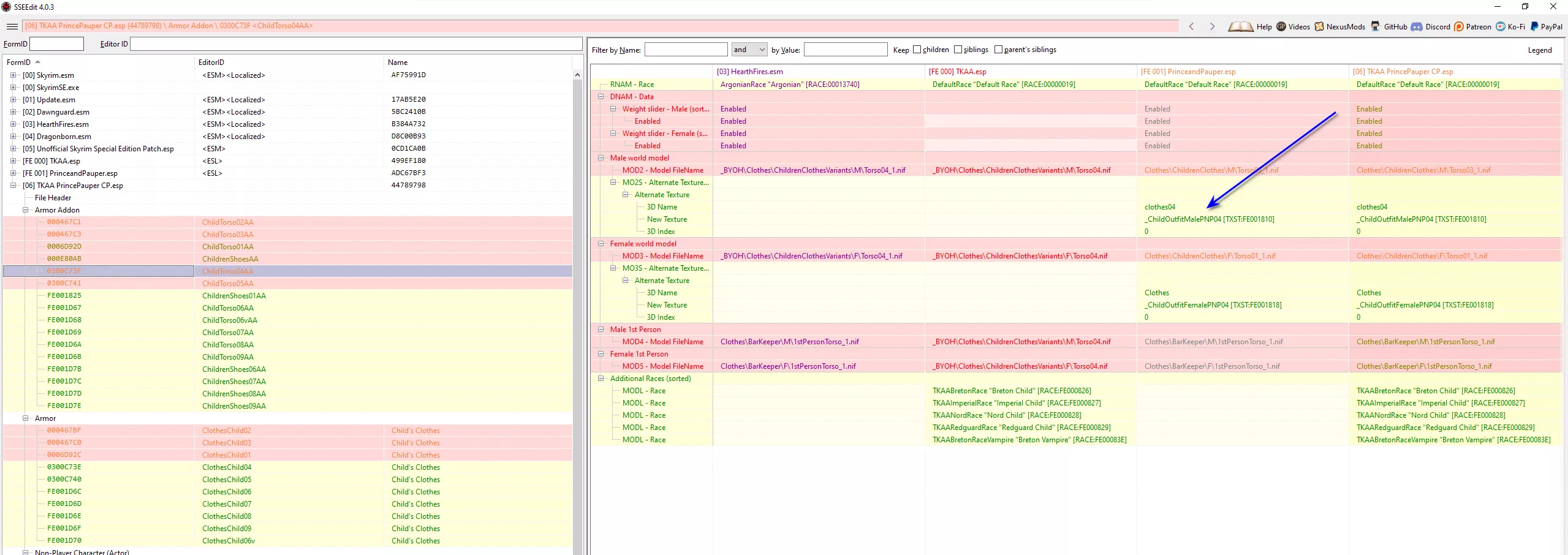The width and height of the screenshot is (1568, 555).
Task: Click the filter by Value field
Action: [x=845, y=50]
